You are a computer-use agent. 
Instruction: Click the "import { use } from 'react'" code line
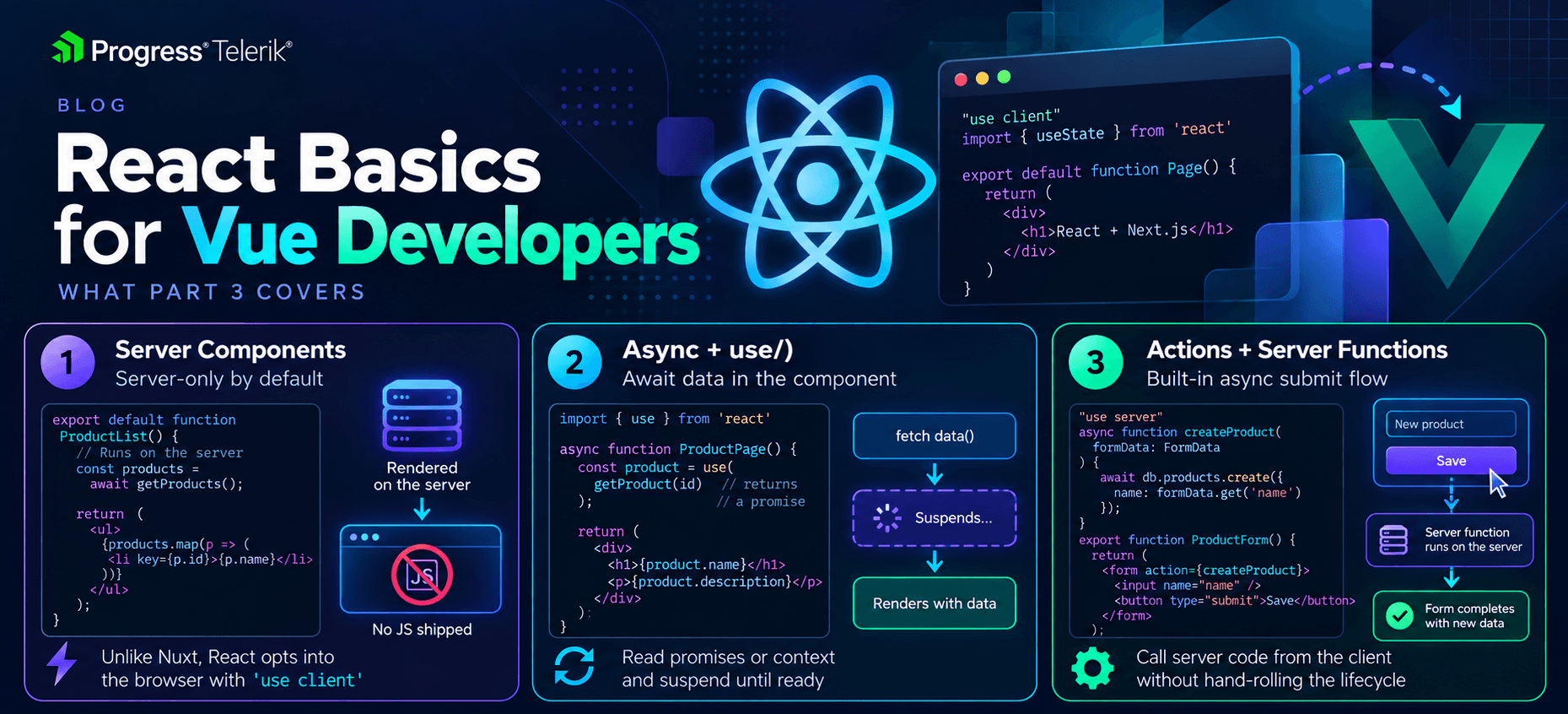coord(665,419)
